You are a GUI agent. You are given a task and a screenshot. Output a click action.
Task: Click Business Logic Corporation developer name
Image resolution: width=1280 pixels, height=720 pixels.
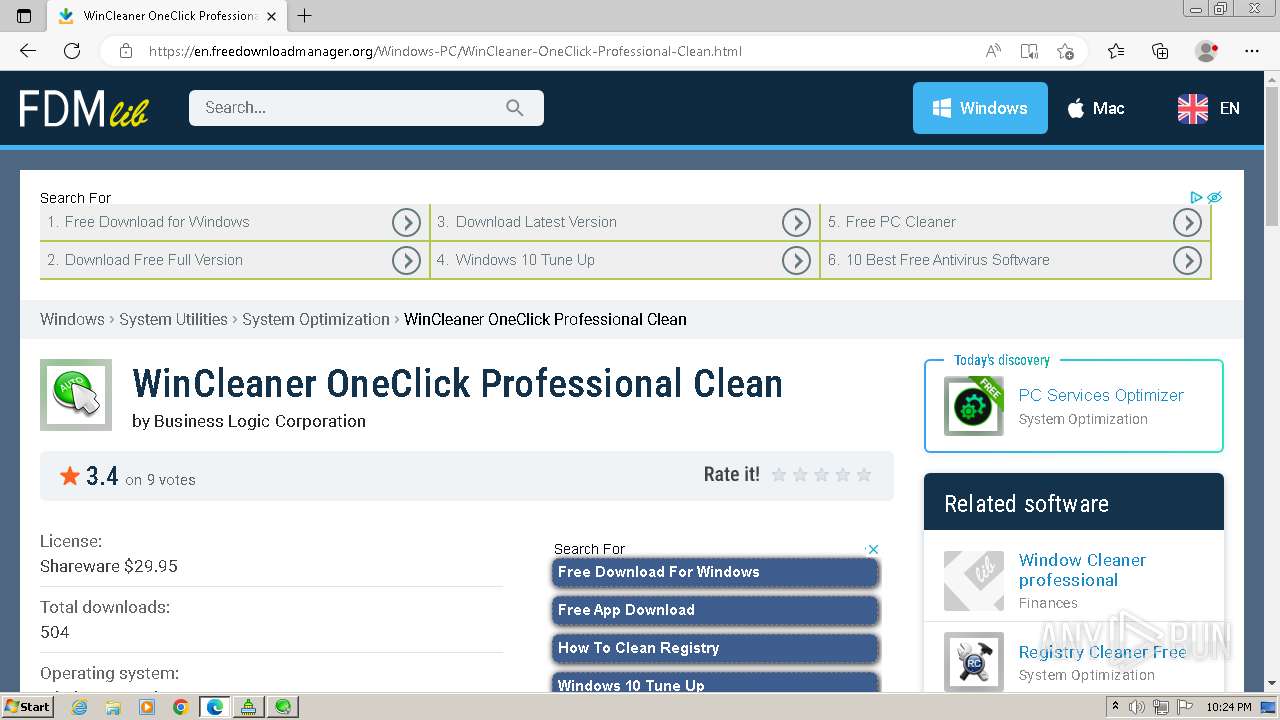[260, 421]
